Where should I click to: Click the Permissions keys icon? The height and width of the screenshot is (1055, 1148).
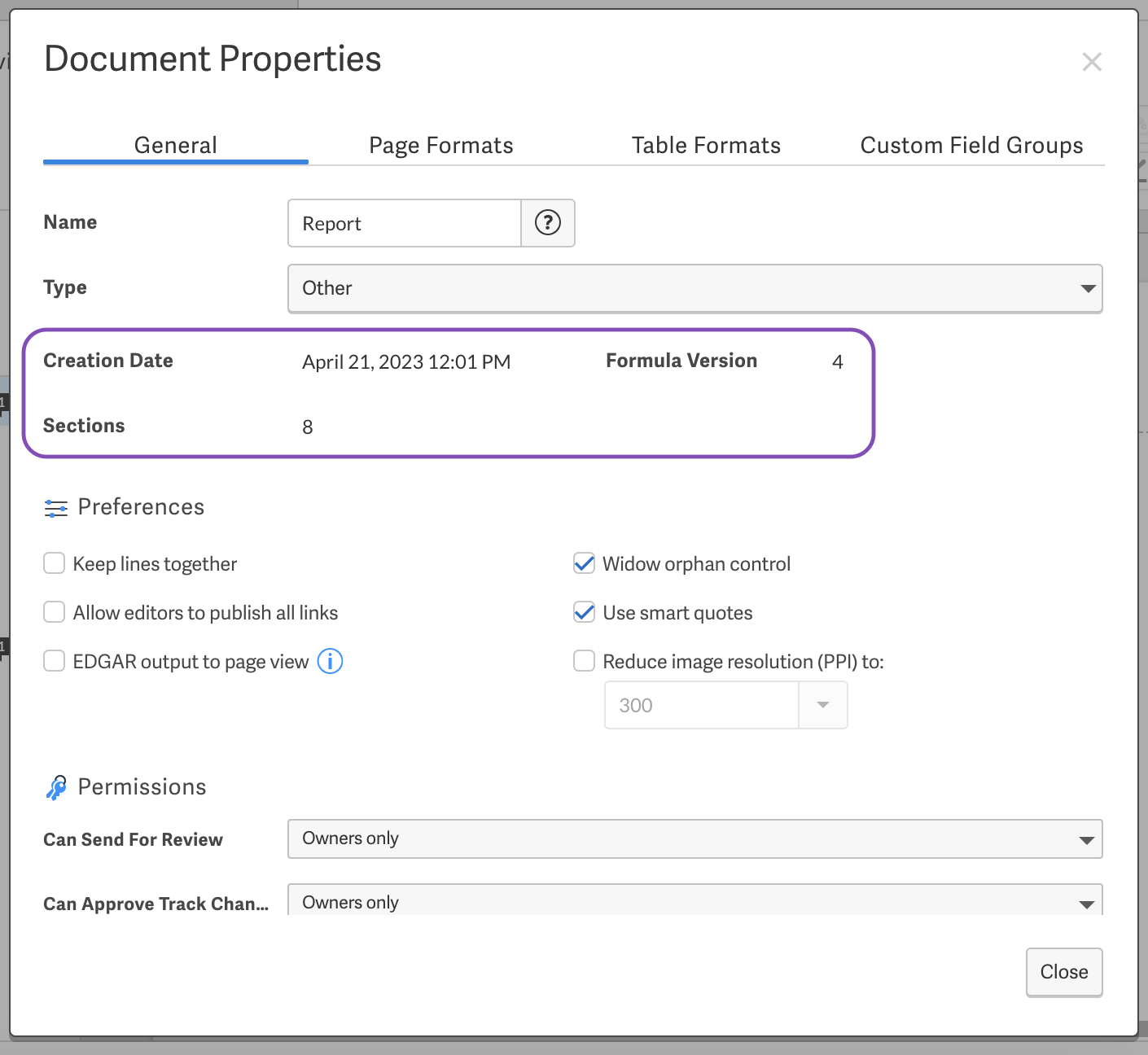click(56, 787)
